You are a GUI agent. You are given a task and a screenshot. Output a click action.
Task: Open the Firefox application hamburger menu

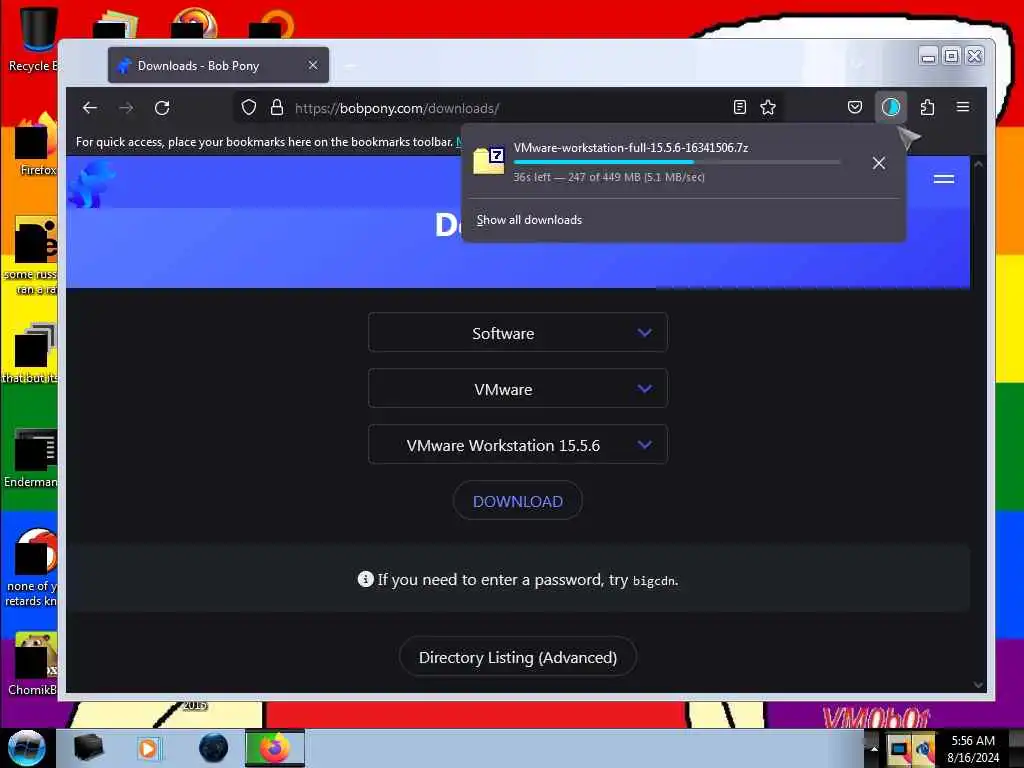point(963,107)
